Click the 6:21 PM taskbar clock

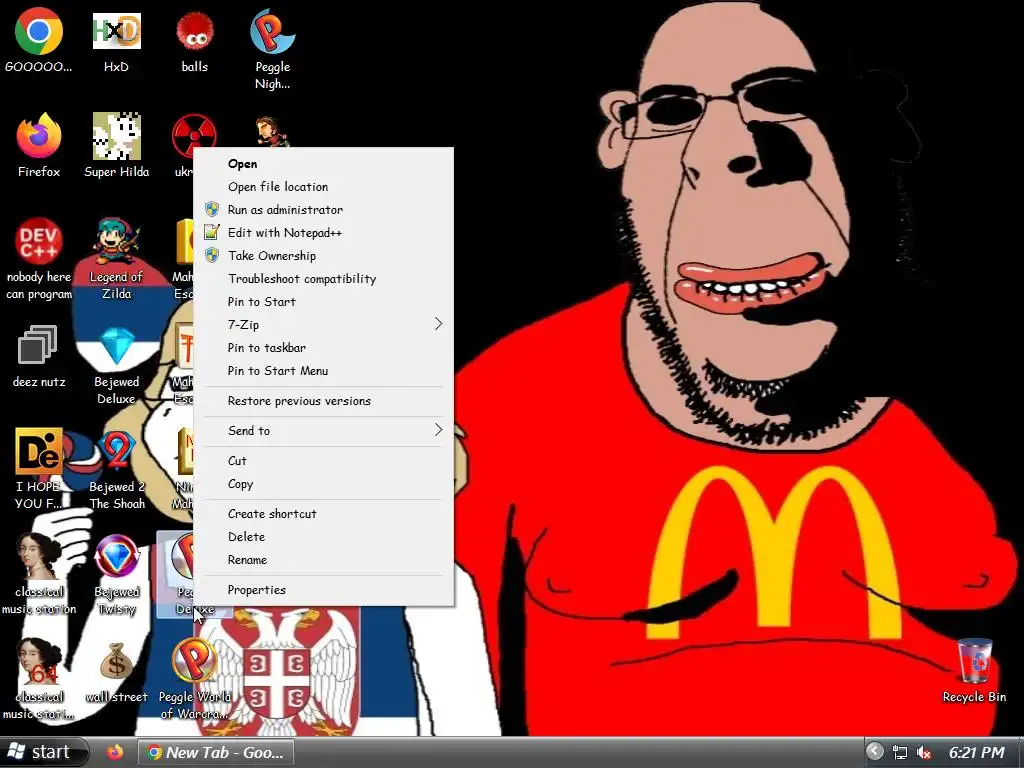pyautogui.click(x=977, y=752)
